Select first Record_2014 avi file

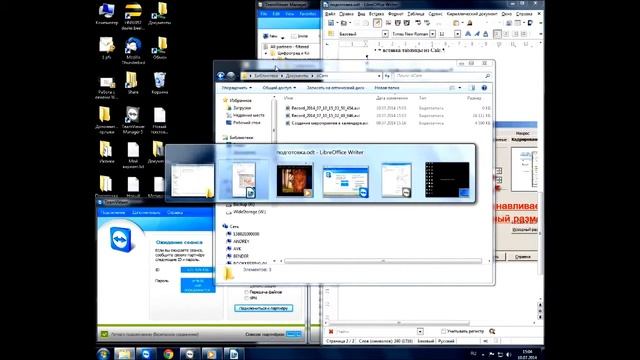point(322,108)
